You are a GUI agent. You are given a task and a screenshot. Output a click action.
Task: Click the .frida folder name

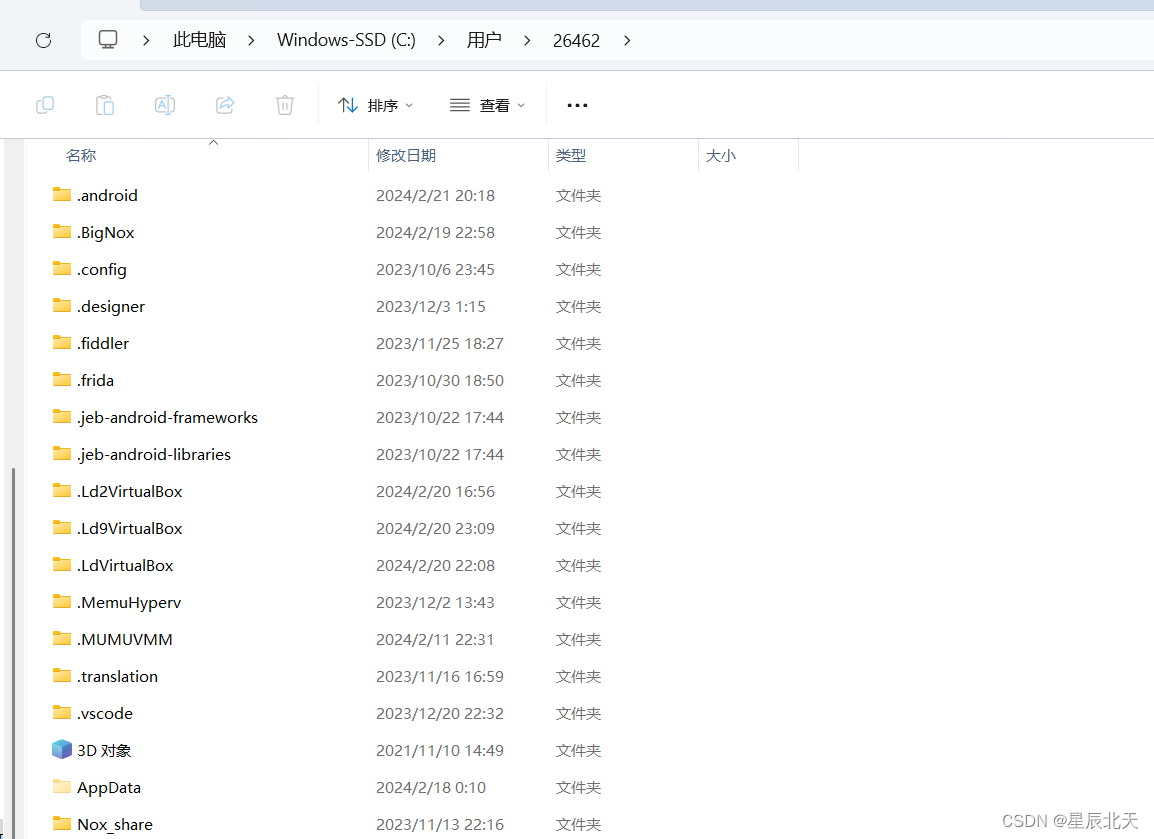click(96, 380)
